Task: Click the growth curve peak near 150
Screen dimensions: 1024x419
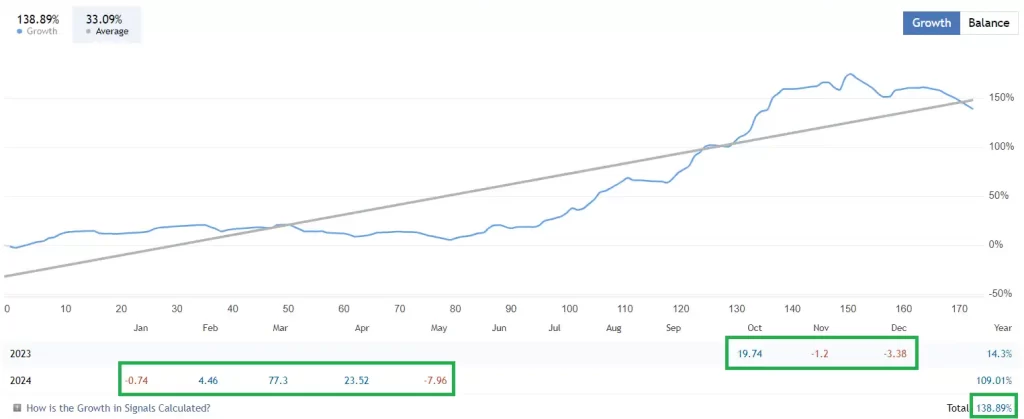Action: coord(849,74)
